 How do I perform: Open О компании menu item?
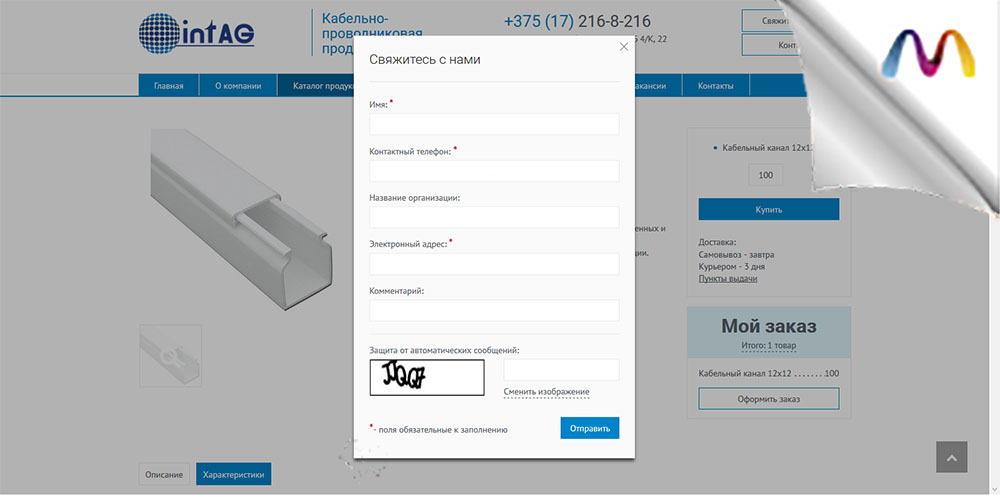point(238,85)
